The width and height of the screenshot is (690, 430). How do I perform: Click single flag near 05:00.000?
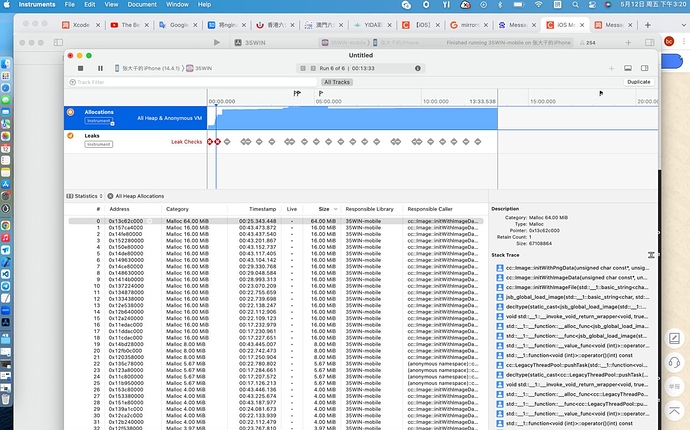321,93
